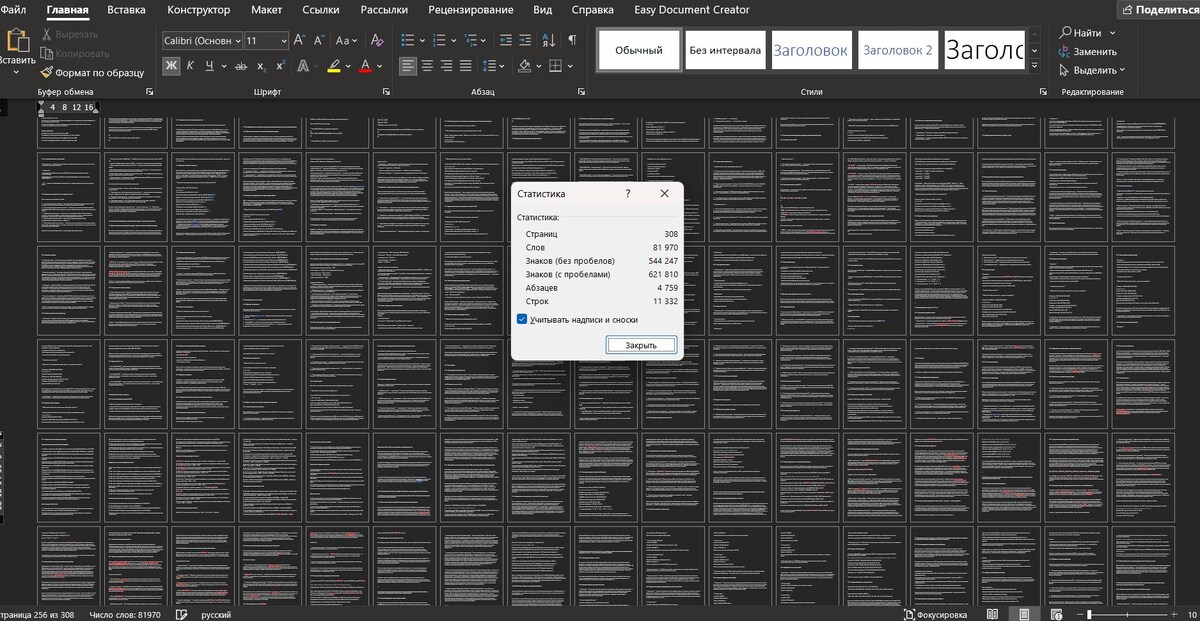
Task: Toggle Focus mode (Фокусировка) in status bar
Action: pos(936,614)
